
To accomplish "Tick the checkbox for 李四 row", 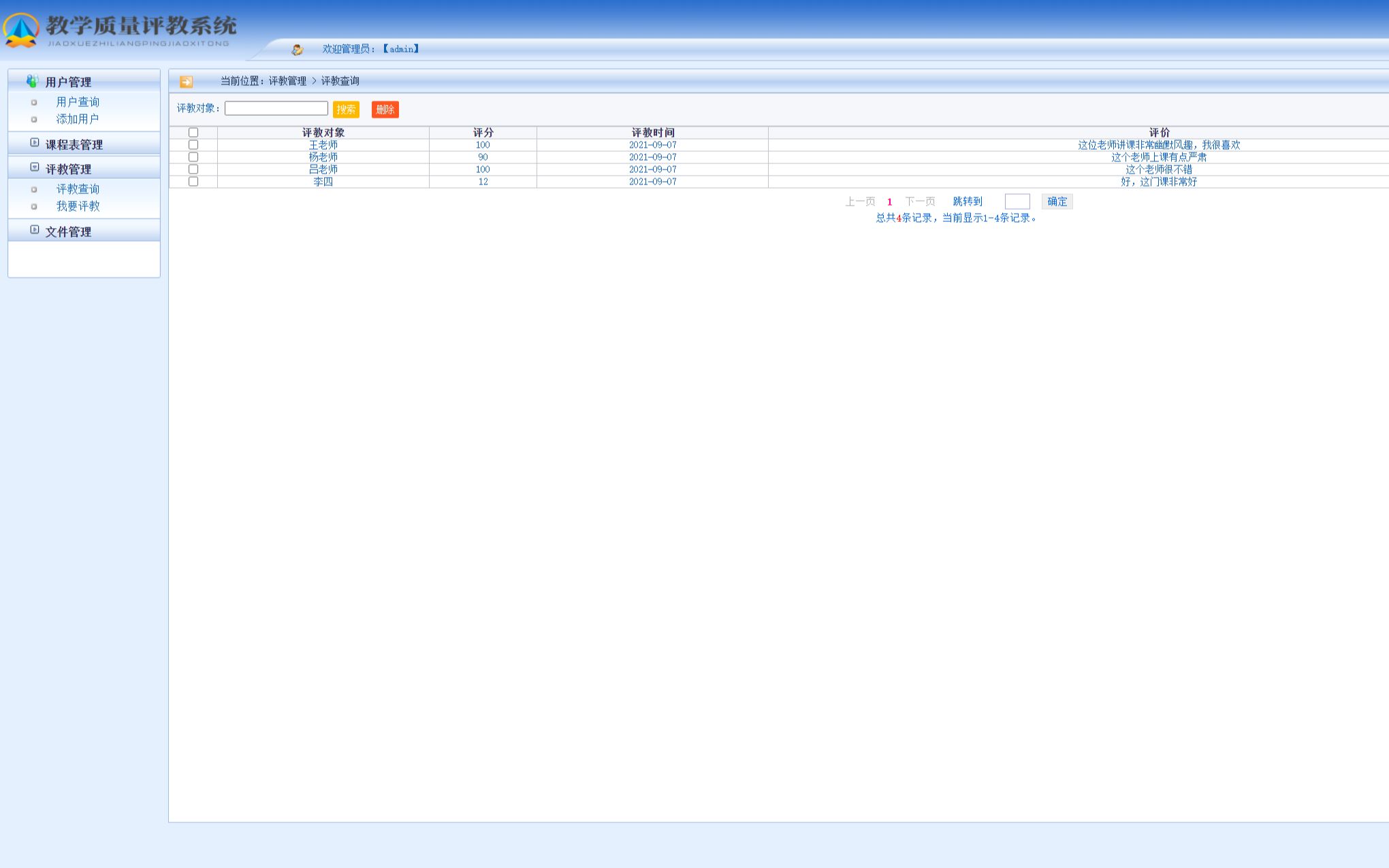I will 193,182.
